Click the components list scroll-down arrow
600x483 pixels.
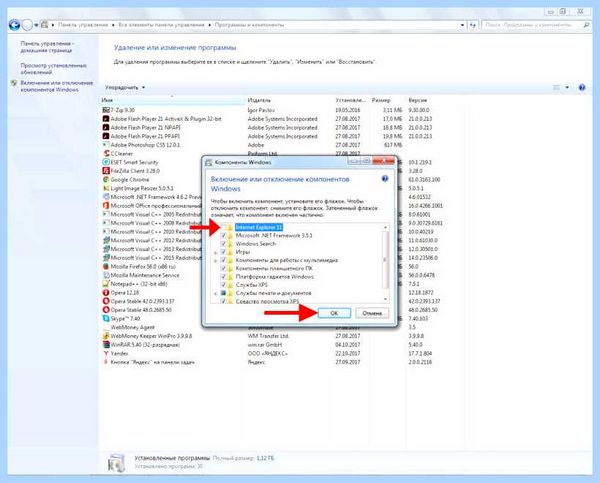[x=385, y=299]
